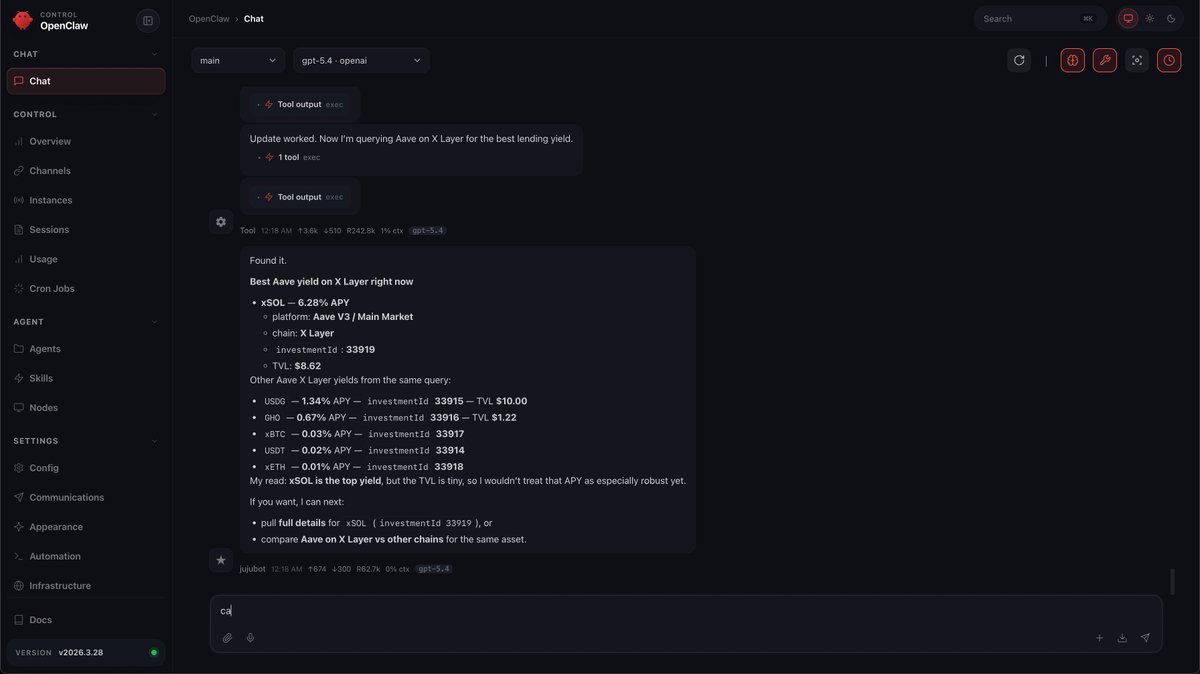Click the chat scrollbar thumb
The width and height of the screenshot is (1200, 674).
[1172, 581]
